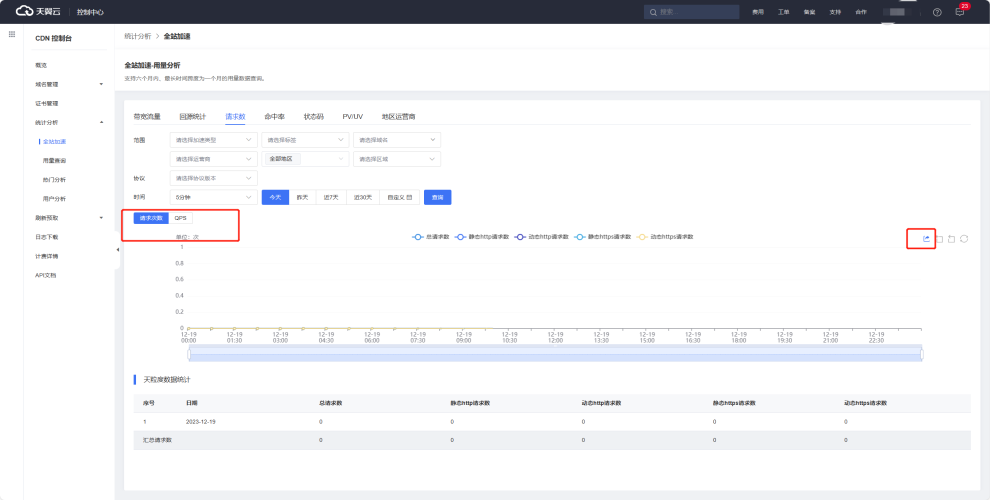Image resolution: width=990 pixels, height=500 pixels.
Task: Toggle 总请求数 legend series
Action: (430, 237)
